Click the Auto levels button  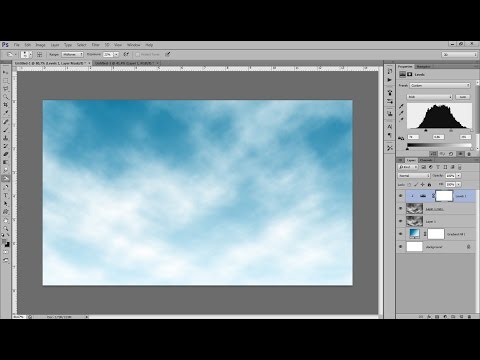coord(463,97)
